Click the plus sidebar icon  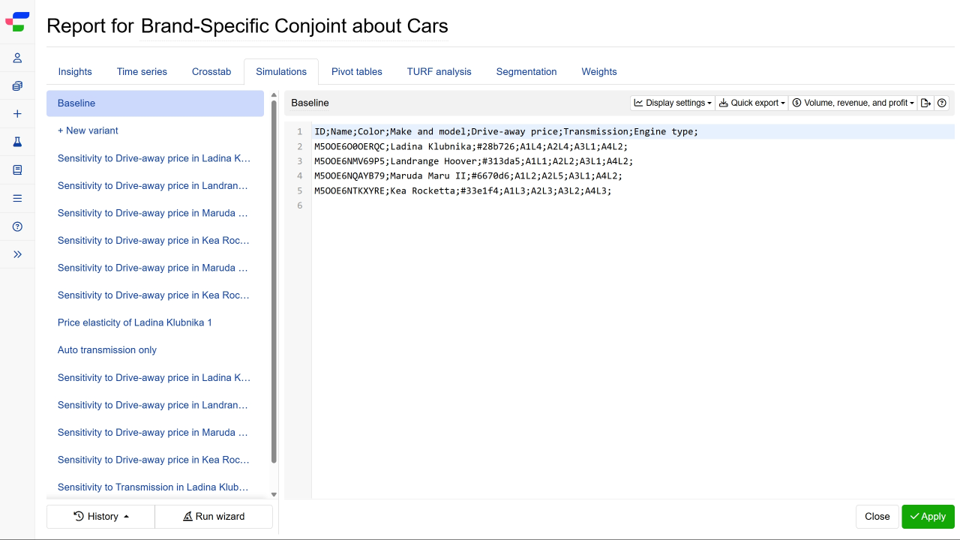pos(17,114)
